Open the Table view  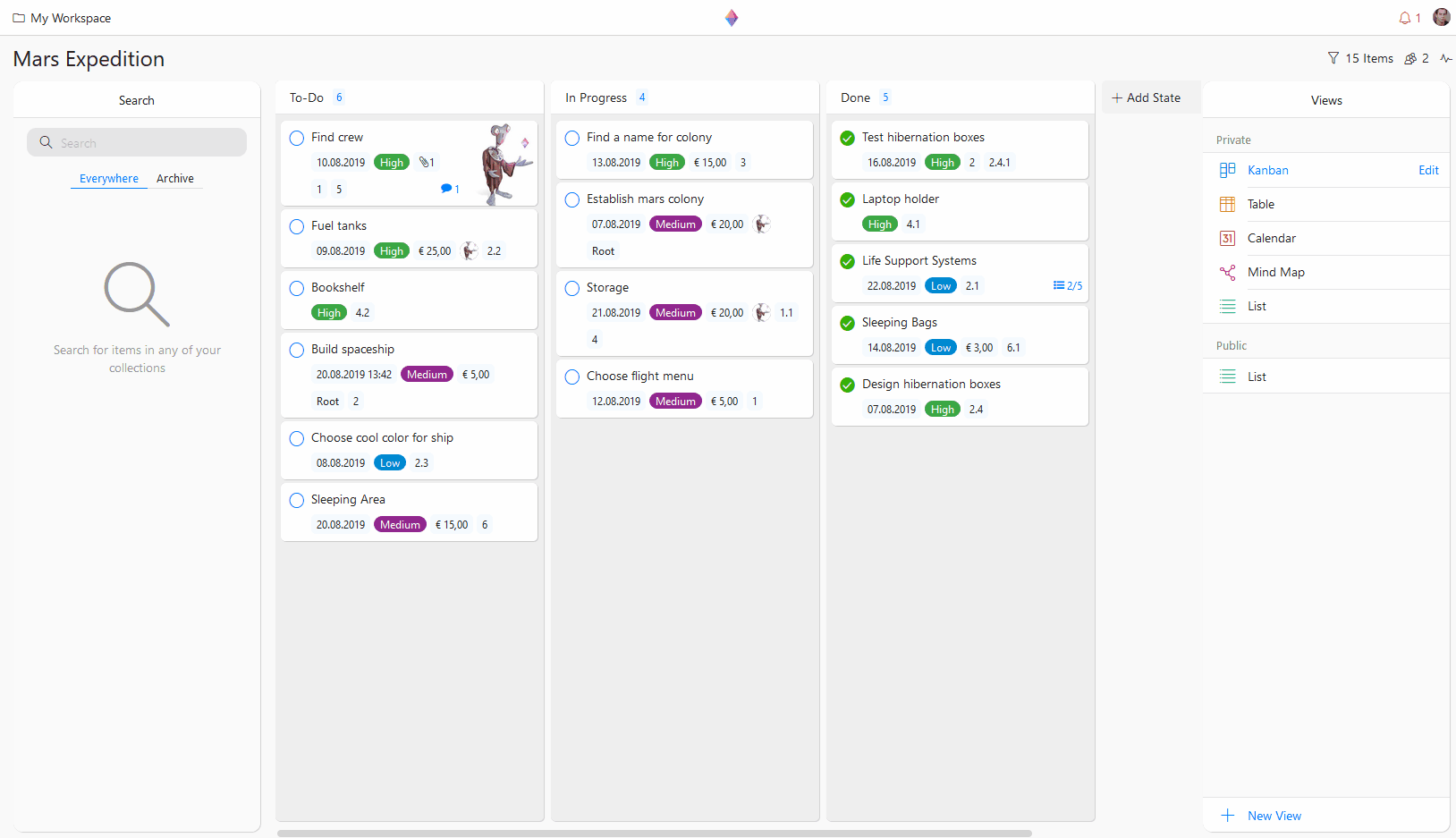tap(1261, 204)
